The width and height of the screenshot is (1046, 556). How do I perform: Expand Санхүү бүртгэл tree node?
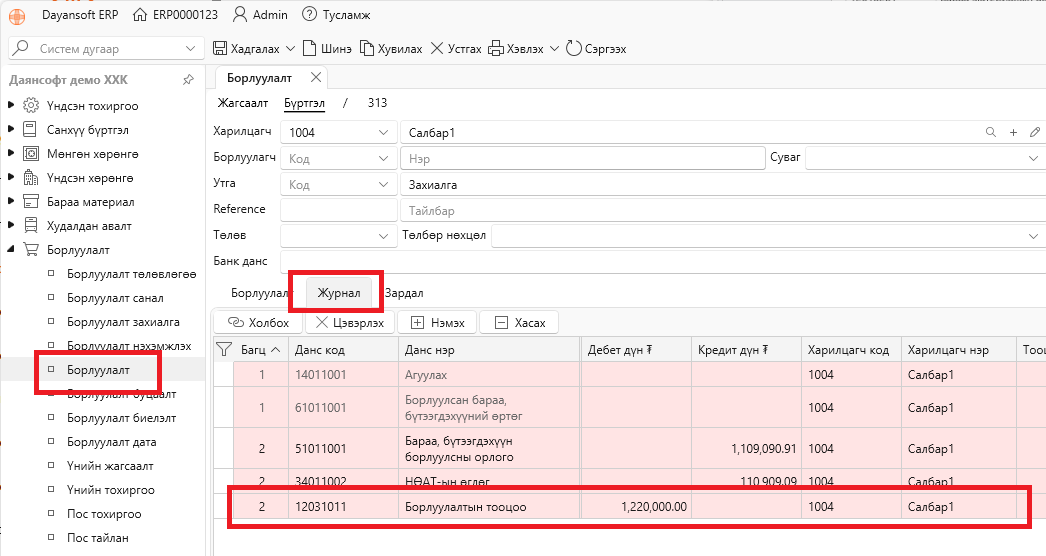11,129
